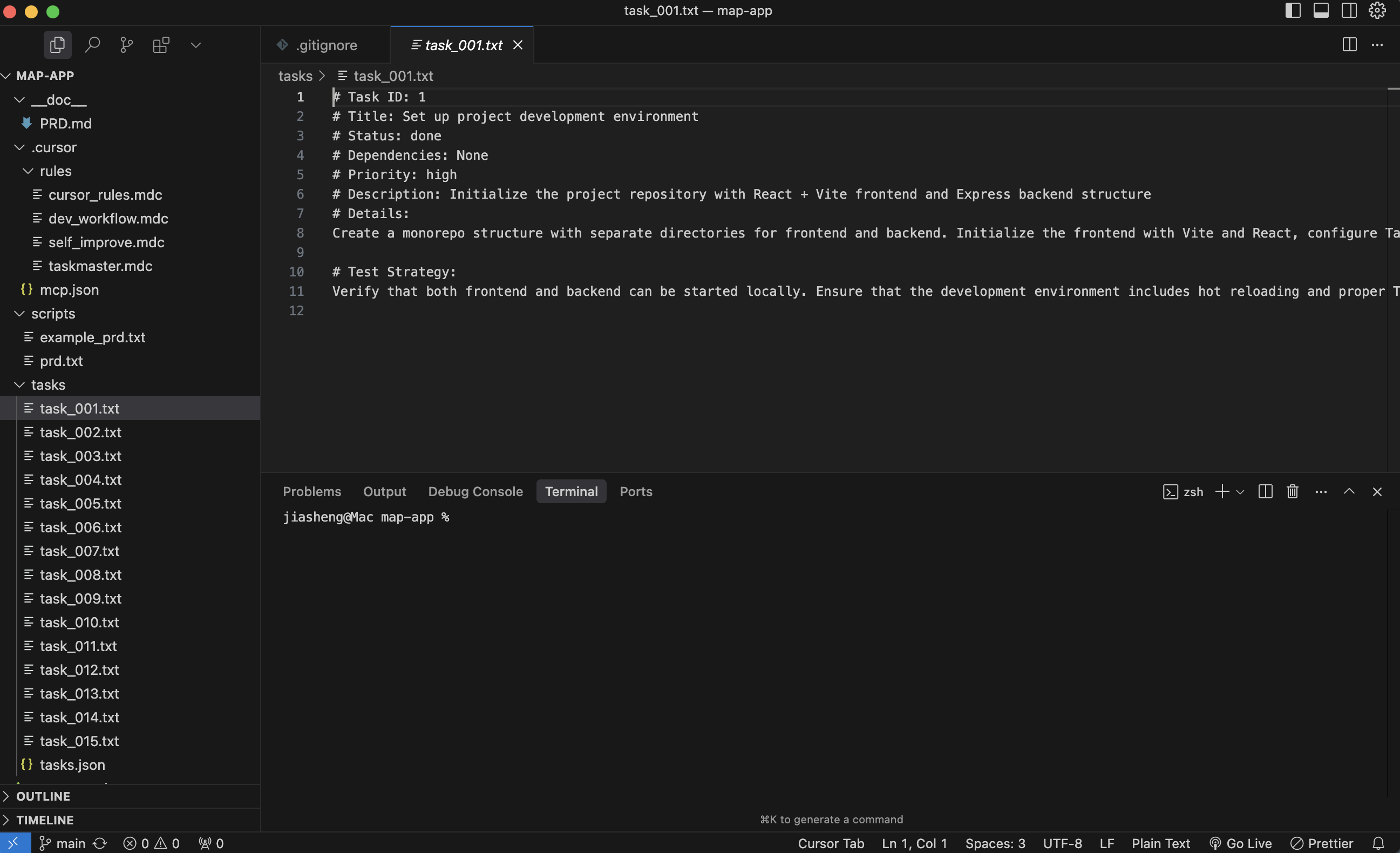Screen dimensions: 1400x853
Task: Toggle the primary sidebar layout icon
Action: pyautogui.click(x=1293, y=11)
